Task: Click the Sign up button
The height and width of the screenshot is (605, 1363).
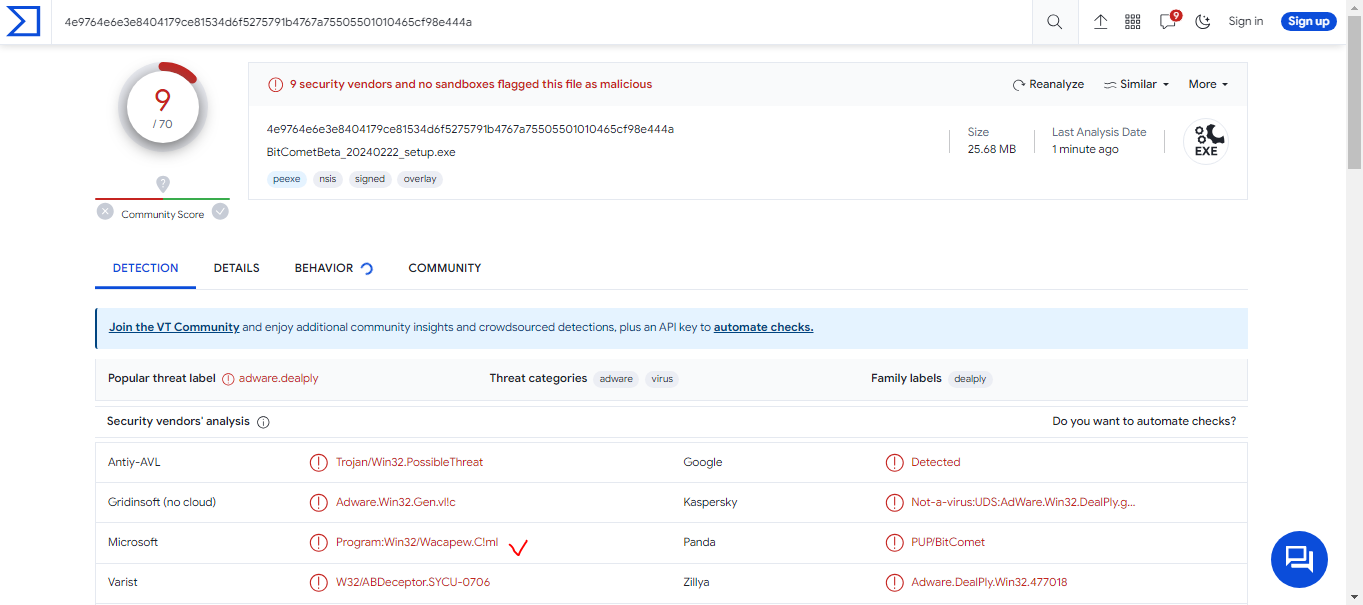Action: [x=1308, y=22]
